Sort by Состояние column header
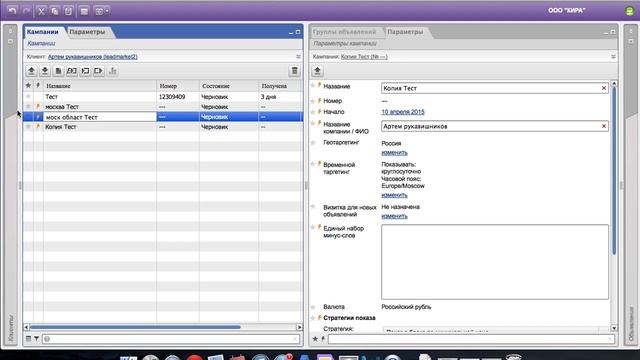The width and height of the screenshot is (640, 360). coord(229,86)
